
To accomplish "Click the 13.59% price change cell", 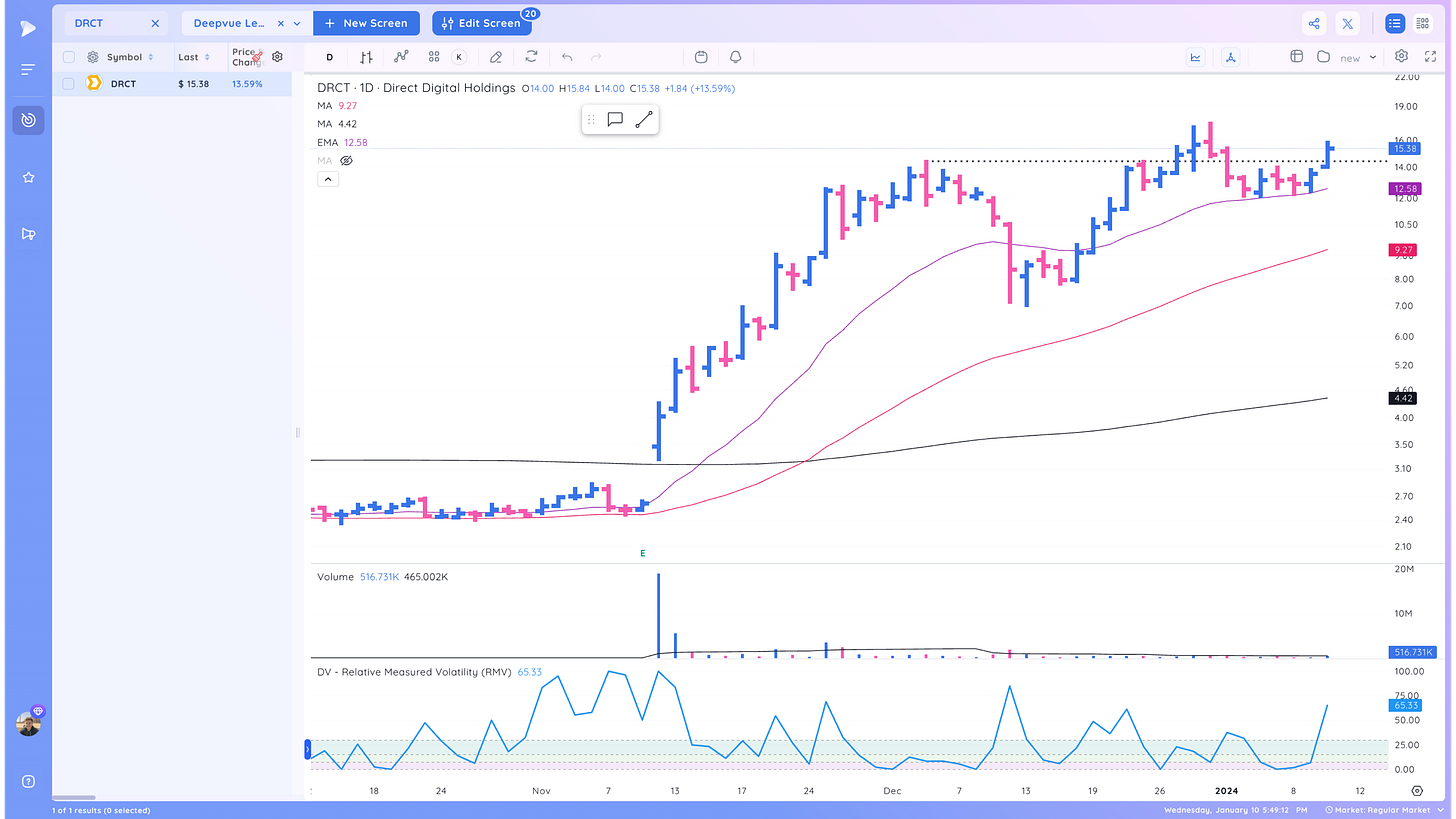I will [x=247, y=84].
